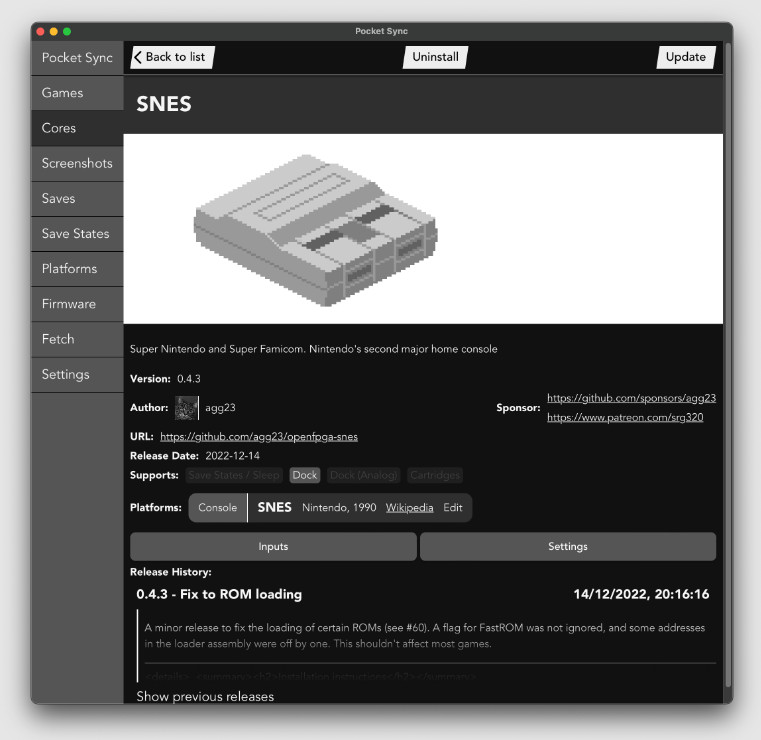
Task: Click the 14/12/2022, 20:16:16 release timestamp
Action: coord(641,594)
